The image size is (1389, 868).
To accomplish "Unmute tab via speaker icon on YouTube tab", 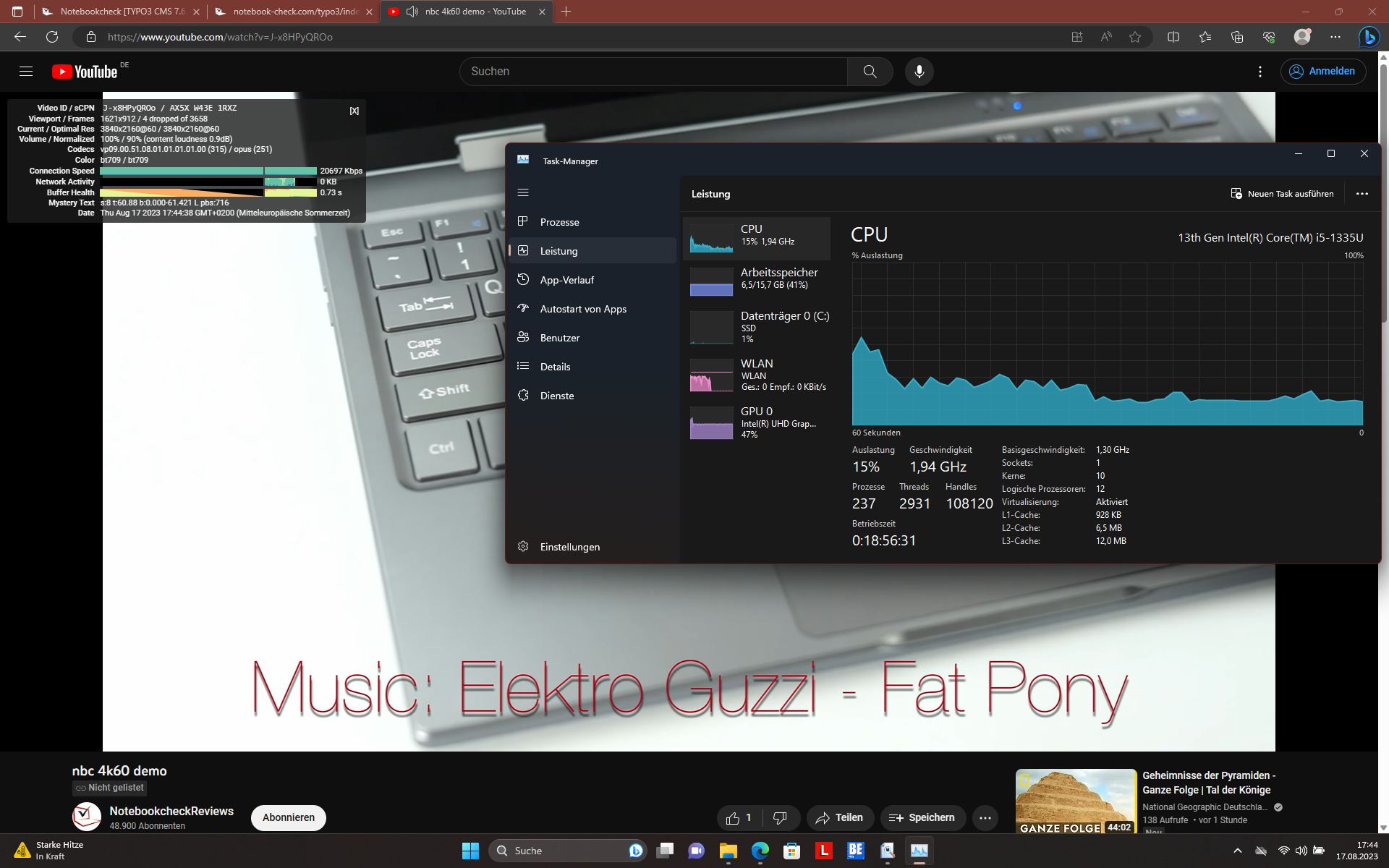I will coord(412,12).
